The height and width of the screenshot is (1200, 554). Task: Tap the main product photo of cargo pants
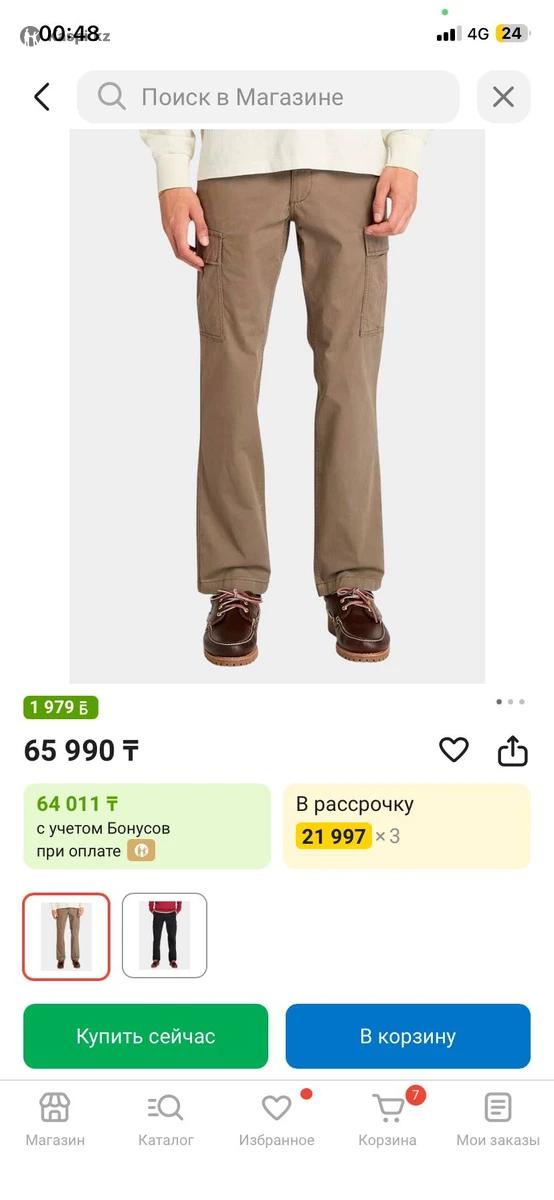coord(277,406)
